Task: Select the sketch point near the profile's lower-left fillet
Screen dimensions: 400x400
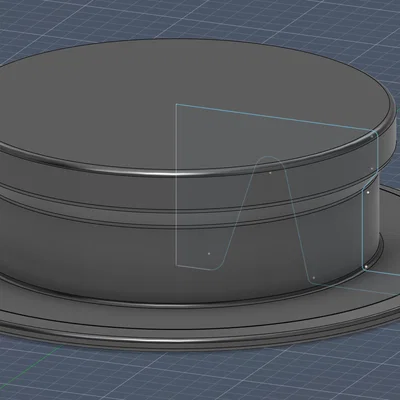Action: [209, 254]
